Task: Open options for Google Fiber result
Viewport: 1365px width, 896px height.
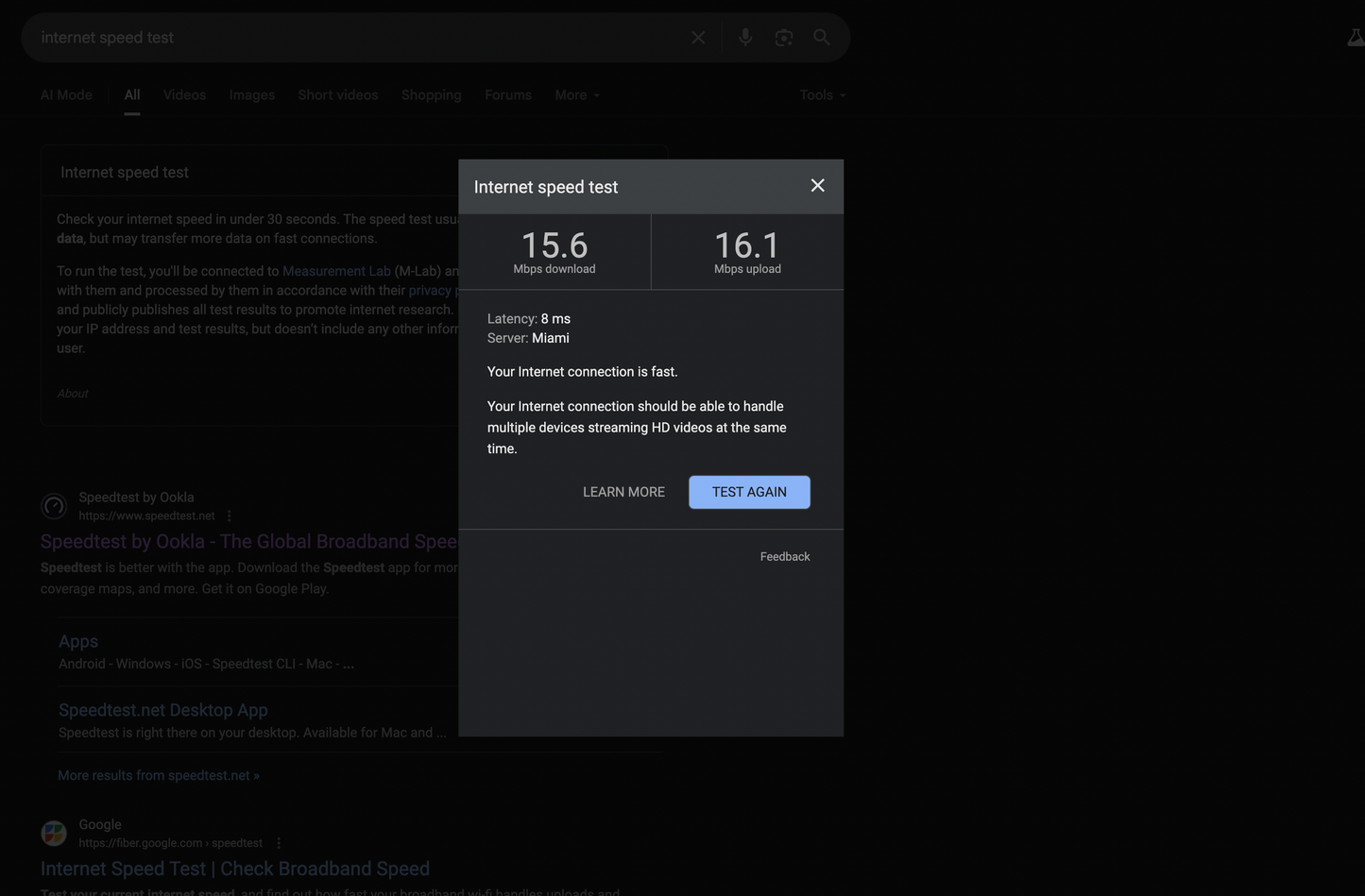Action: [278, 843]
